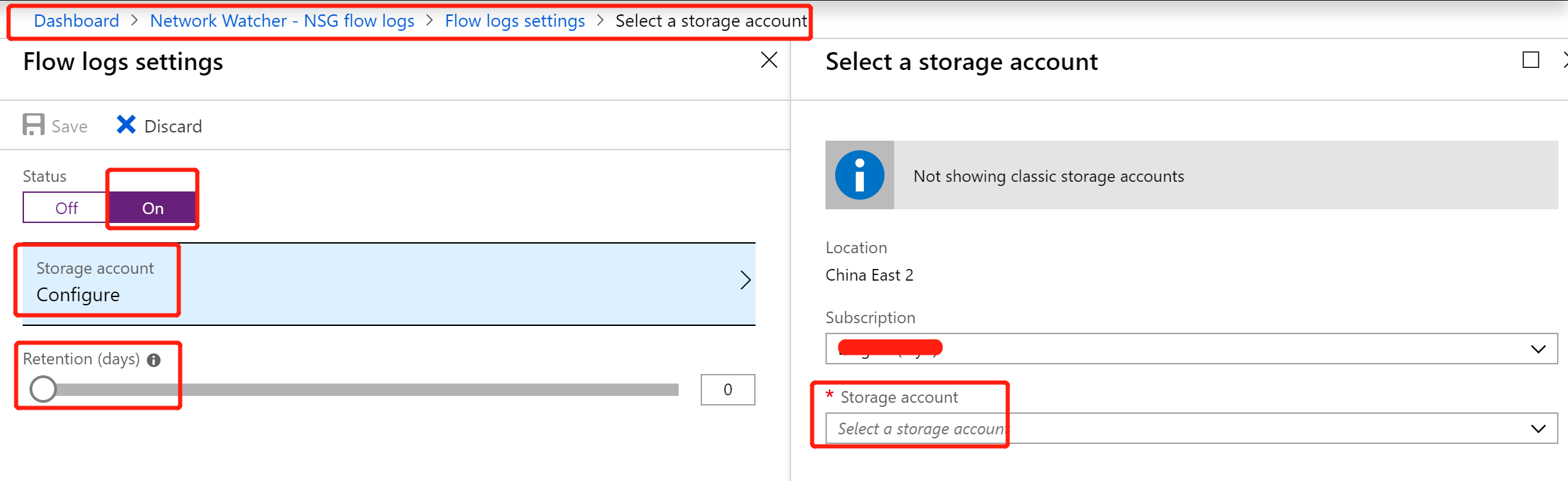1568x481 pixels.
Task: Click the Discard button label
Action: click(x=173, y=126)
